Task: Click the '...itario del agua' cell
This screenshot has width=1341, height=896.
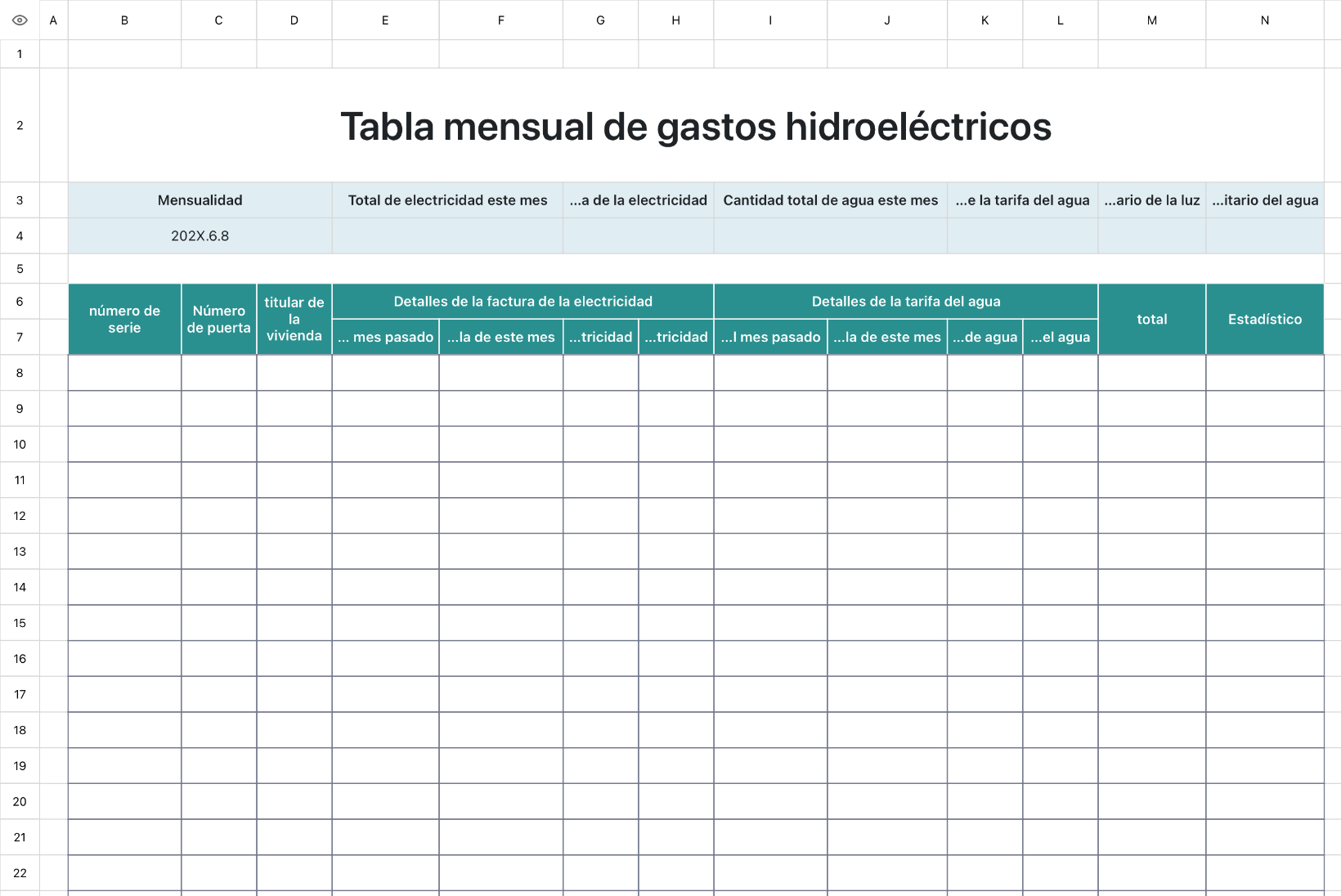Action: 1265,200
